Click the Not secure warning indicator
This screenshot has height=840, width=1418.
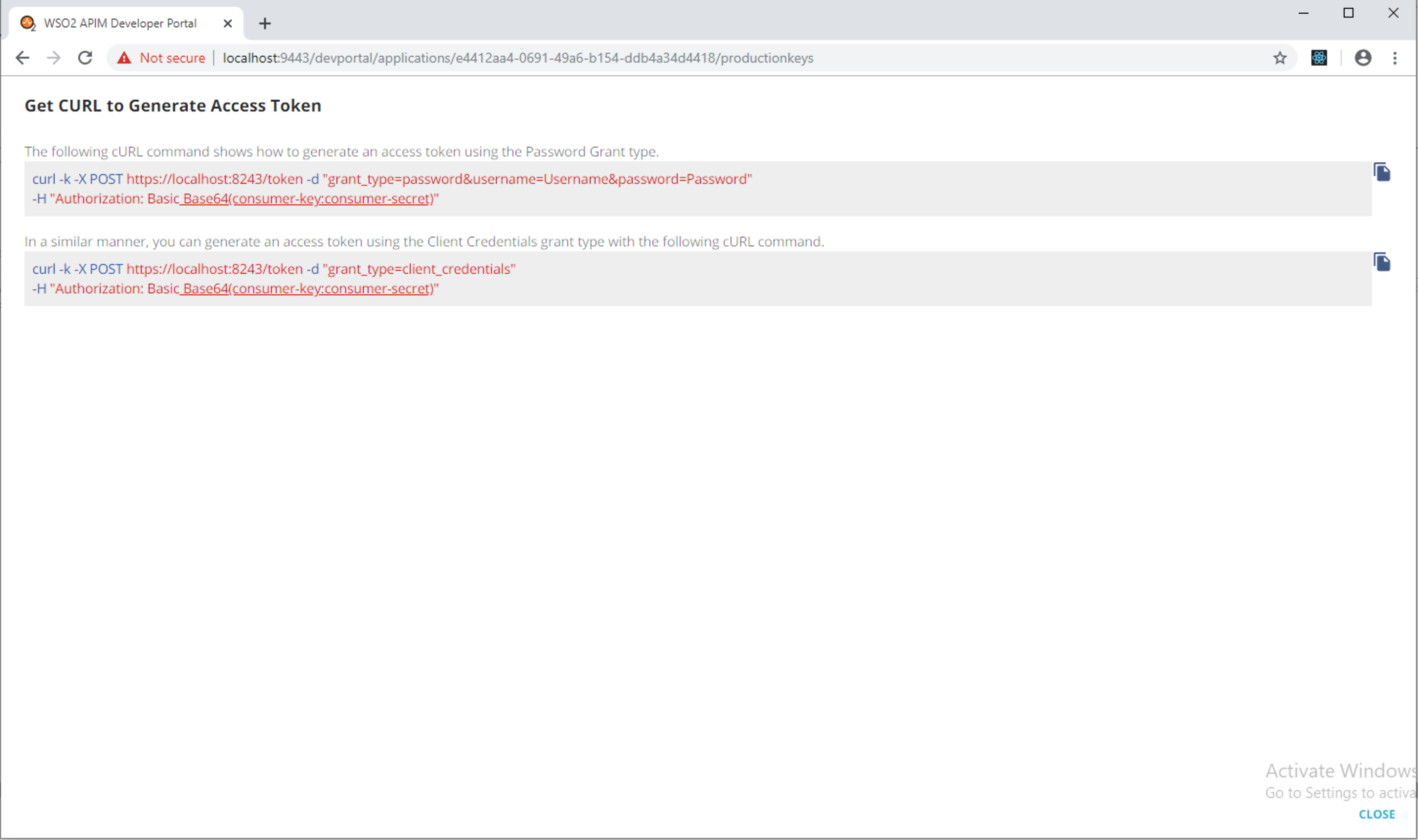pyautogui.click(x=124, y=57)
